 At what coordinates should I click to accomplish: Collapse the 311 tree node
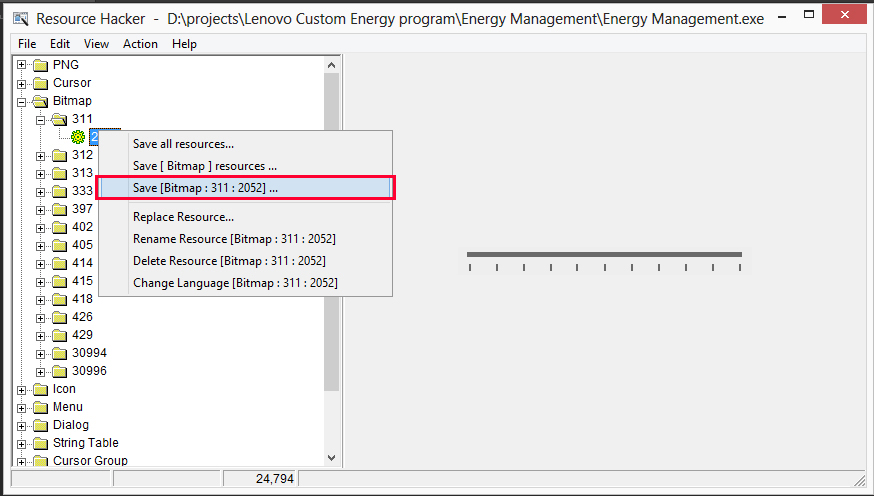41,120
